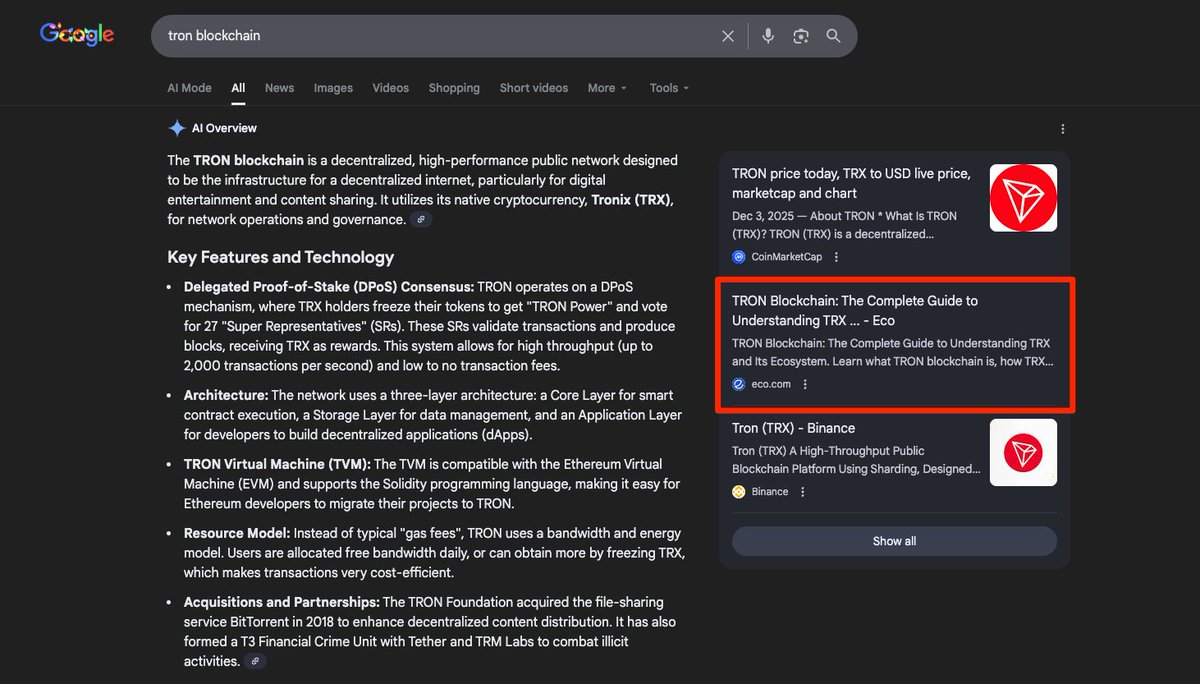Switch to the Videos tab
The width and height of the screenshot is (1200, 684).
pyautogui.click(x=390, y=88)
